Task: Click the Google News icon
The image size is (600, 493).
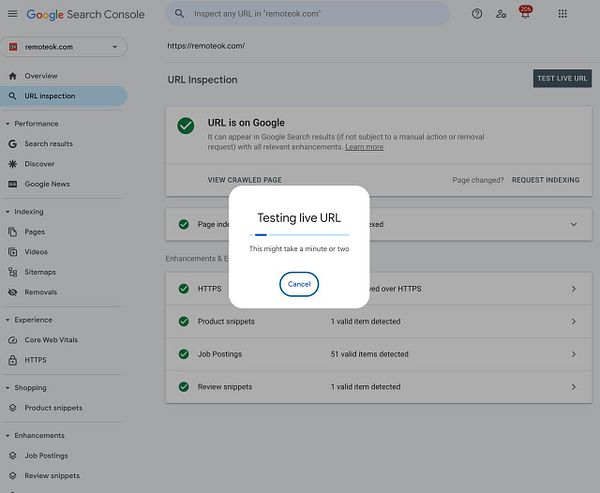Action: pos(13,184)
